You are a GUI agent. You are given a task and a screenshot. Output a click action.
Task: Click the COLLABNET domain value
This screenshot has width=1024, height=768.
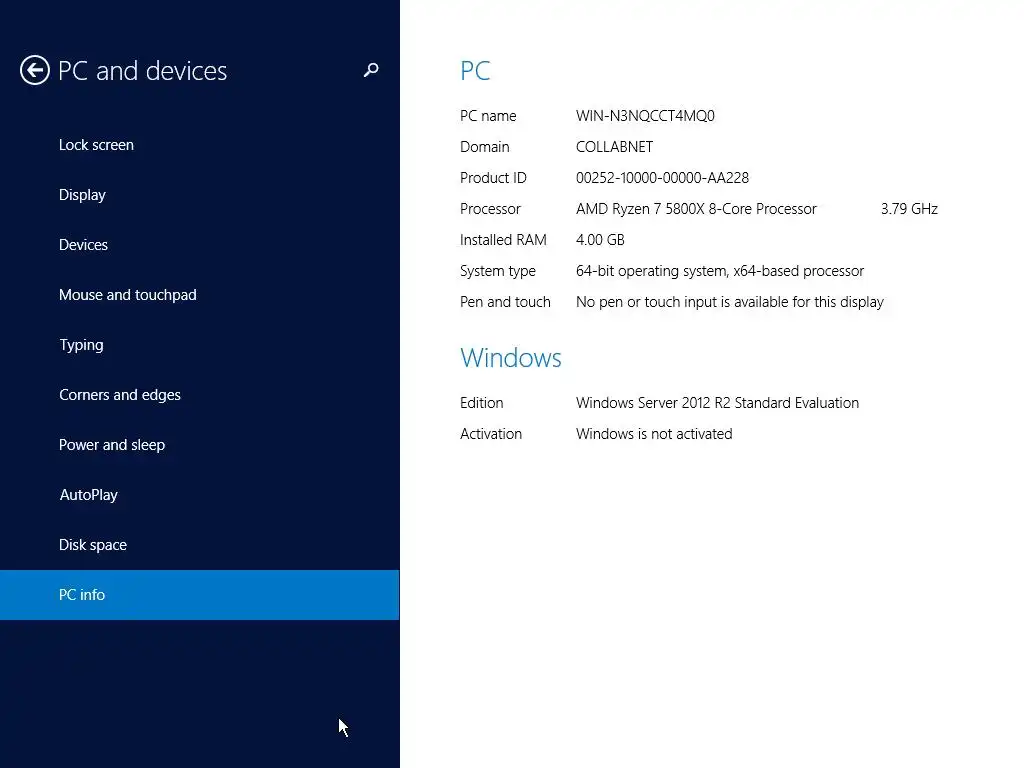coord(614,147)
